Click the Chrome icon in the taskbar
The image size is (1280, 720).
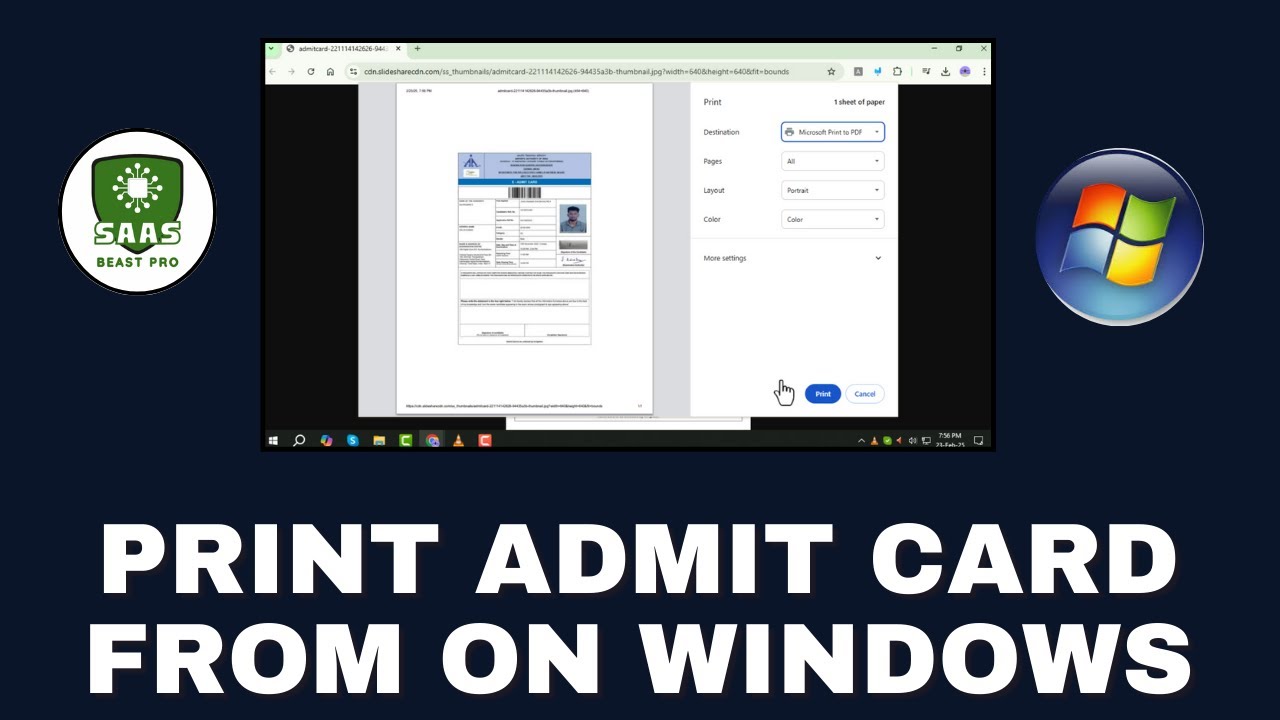click(x=432, y=440)
